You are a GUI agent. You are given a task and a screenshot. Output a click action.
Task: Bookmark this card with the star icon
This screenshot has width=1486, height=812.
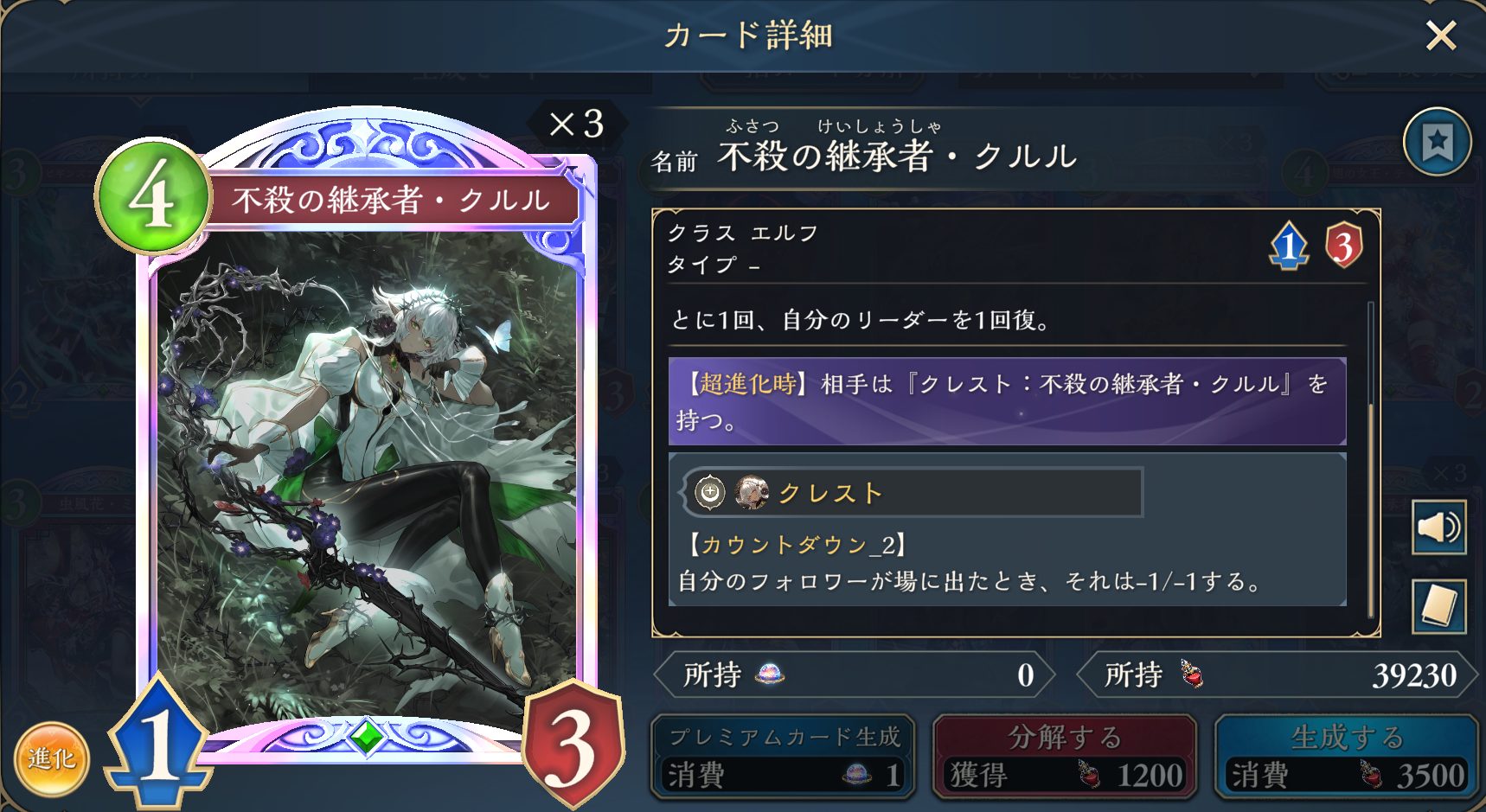[1437, 142]
